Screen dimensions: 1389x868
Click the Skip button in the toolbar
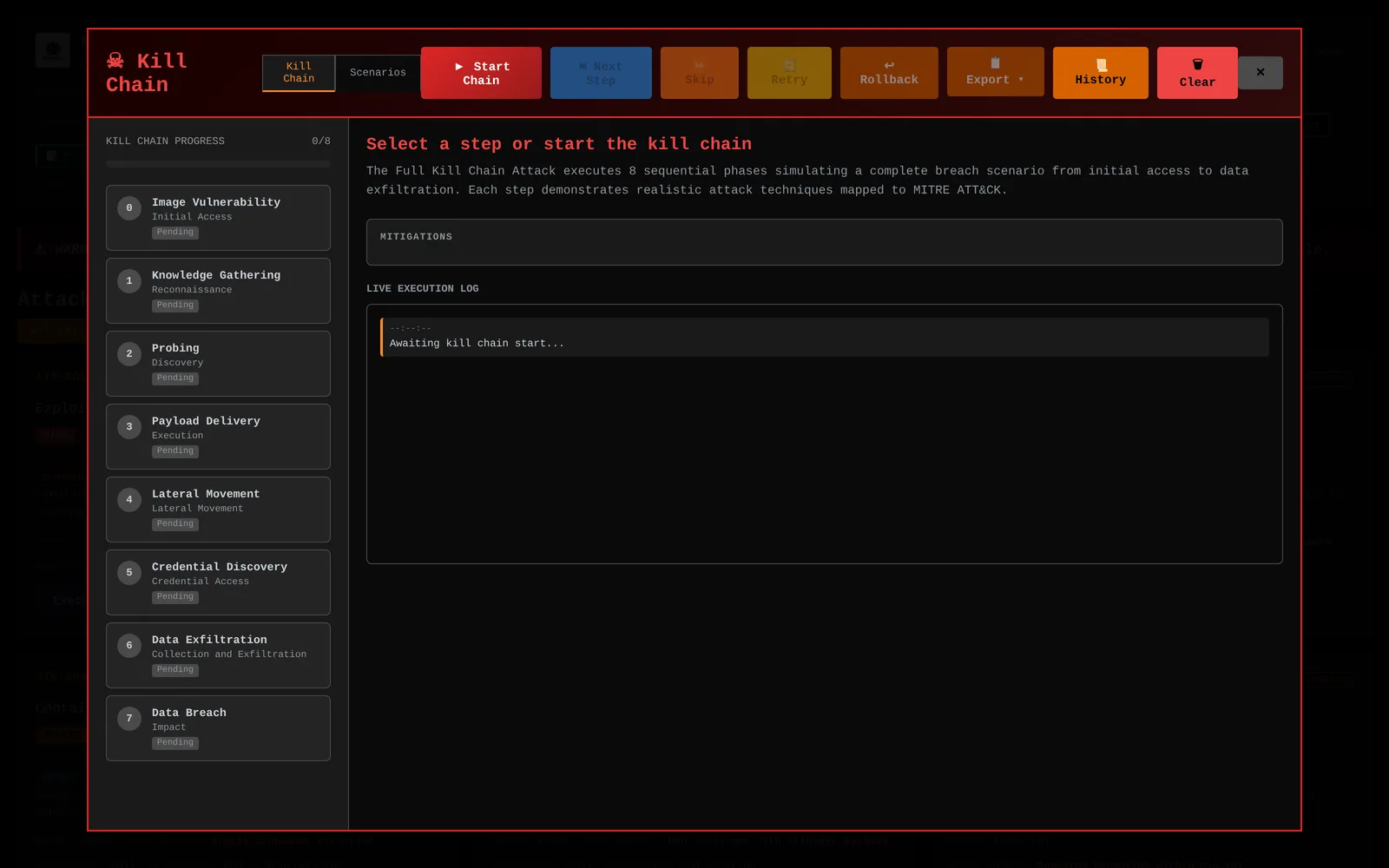point(700,73)
